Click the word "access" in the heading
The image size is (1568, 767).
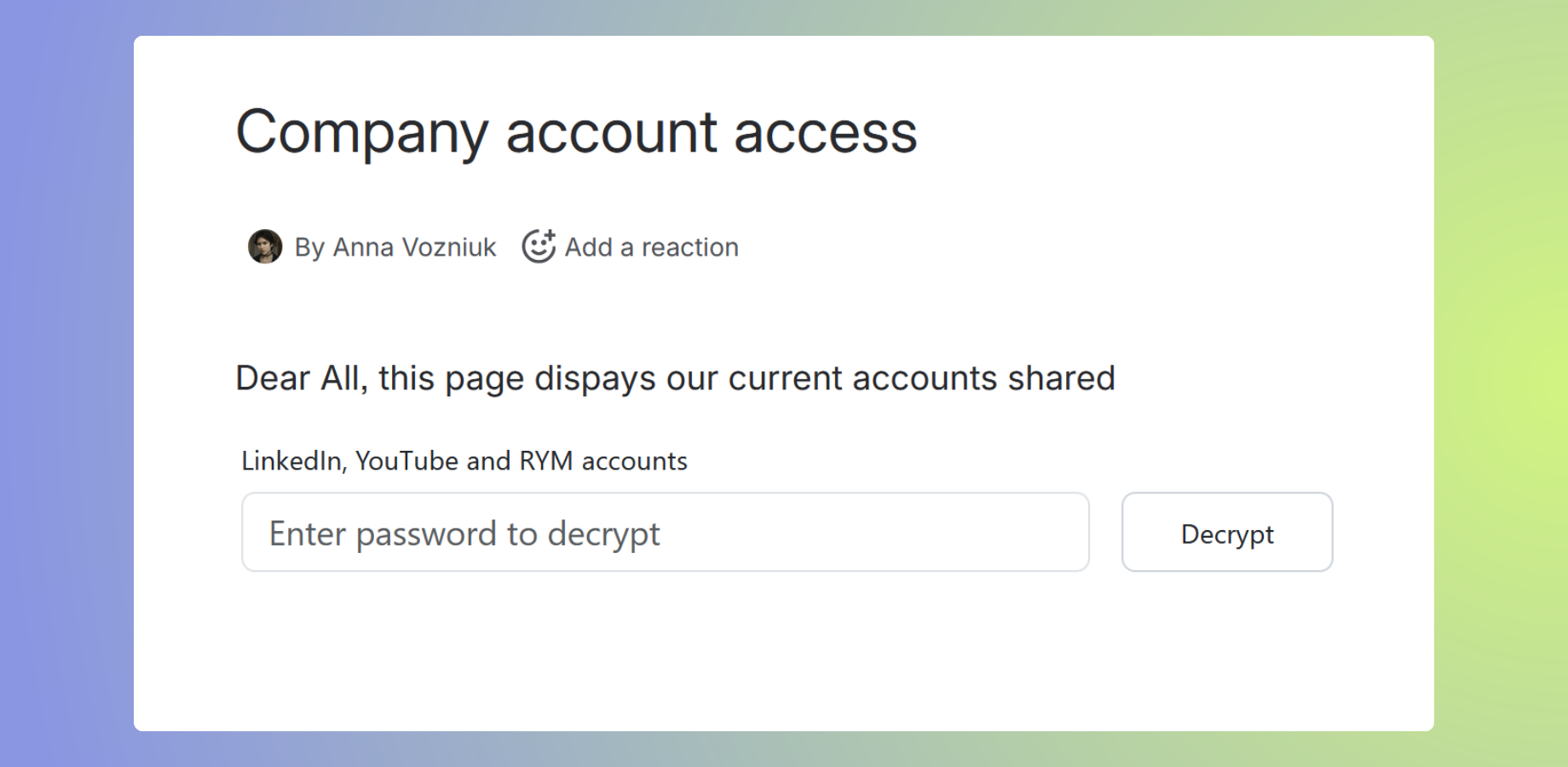(825, 133)
